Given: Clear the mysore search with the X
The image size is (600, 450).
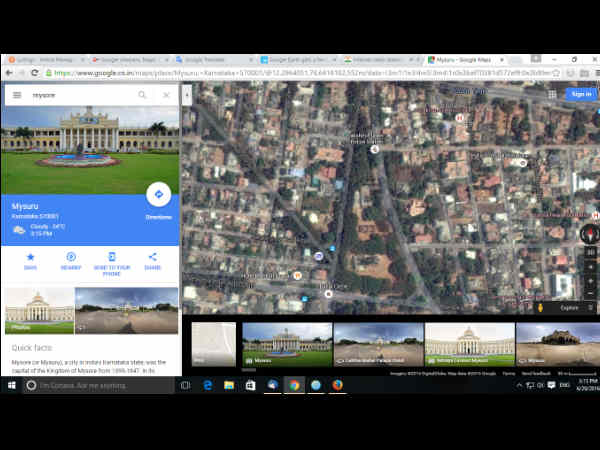Looking at the screenshot, I should [x=166, y=95].
